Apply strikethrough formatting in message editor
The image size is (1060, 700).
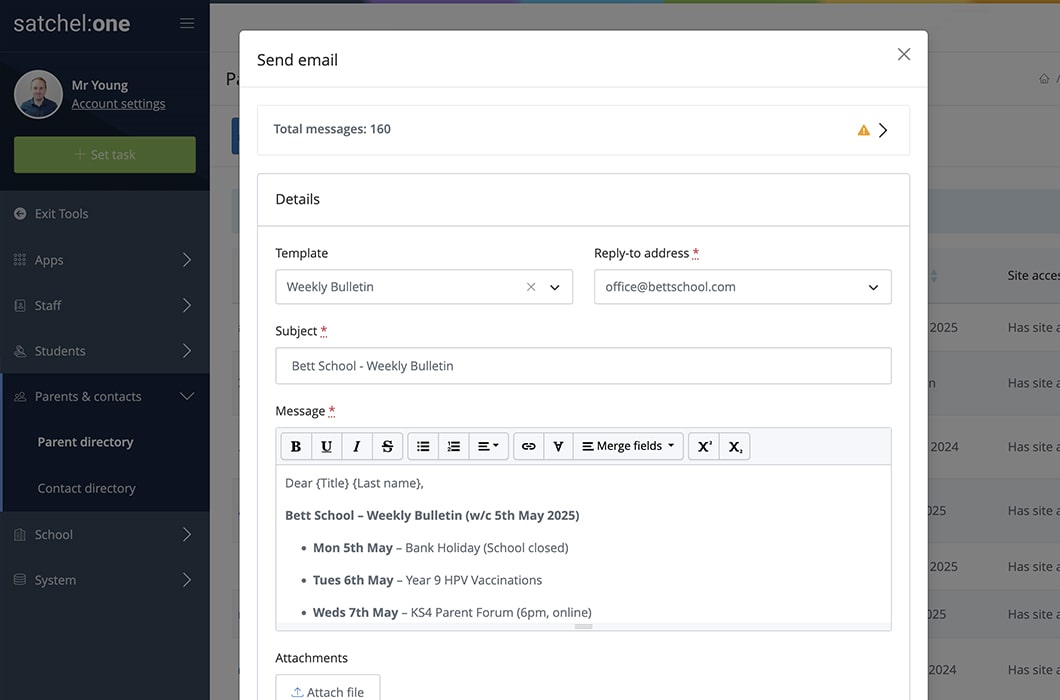[x=387, y=446]
